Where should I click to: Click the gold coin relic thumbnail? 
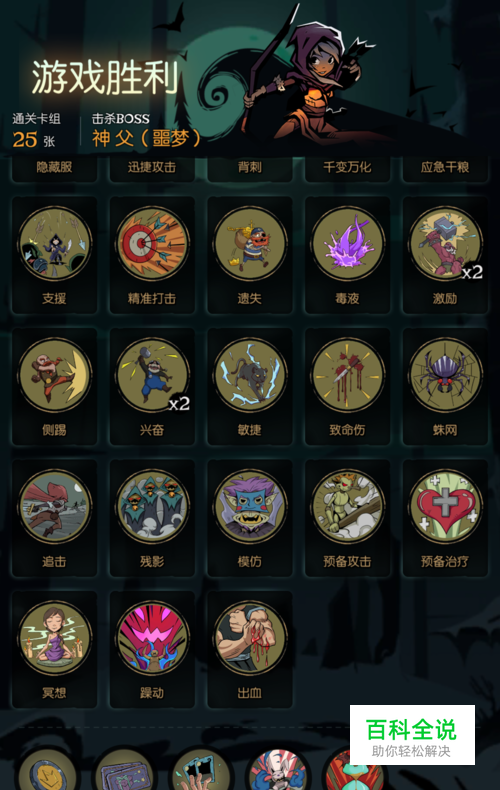pos(47,771)
